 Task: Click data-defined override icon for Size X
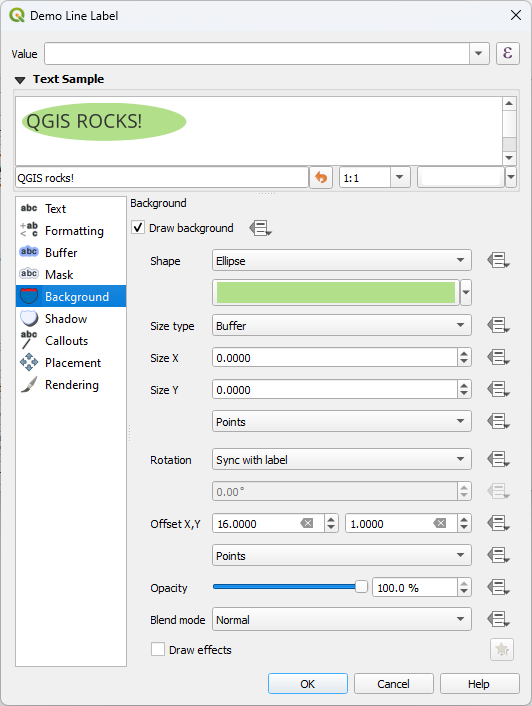498,358
